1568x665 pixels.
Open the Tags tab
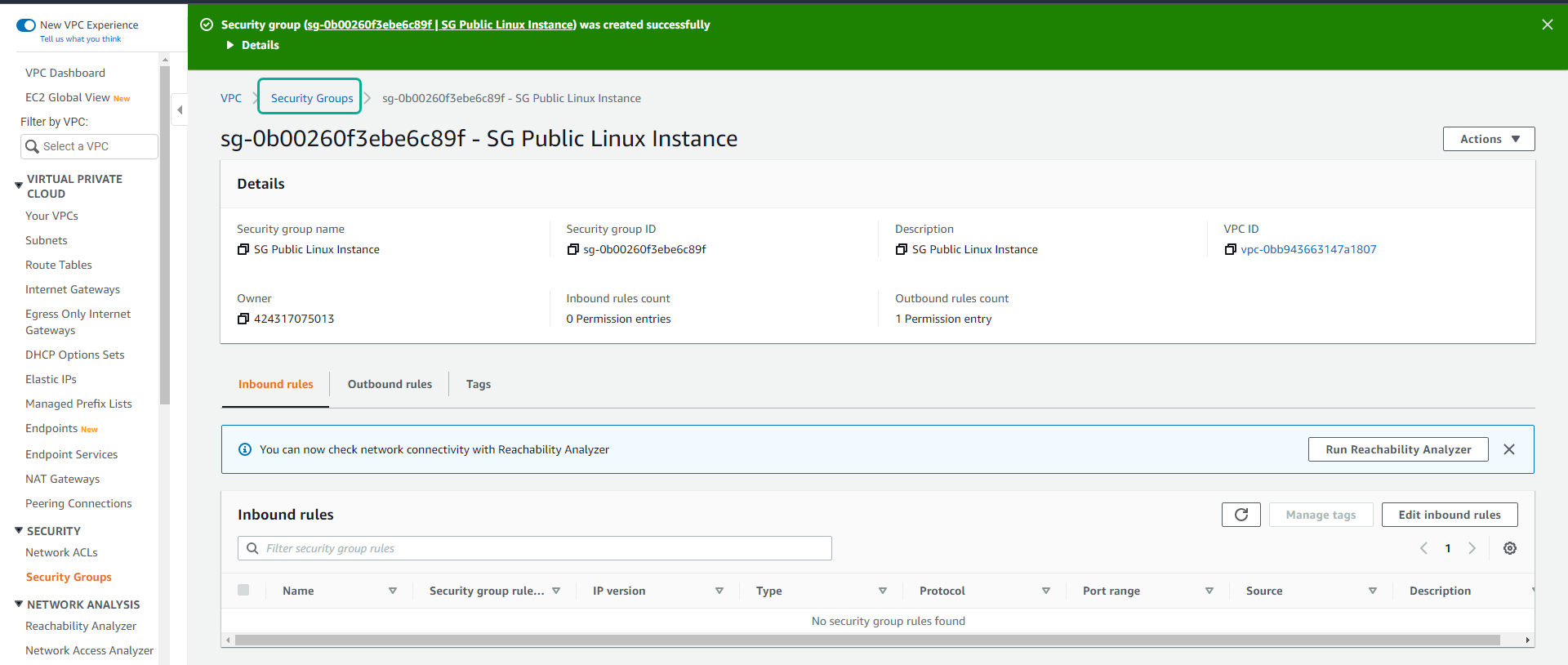pyautogui.click(x=478, y=384)
